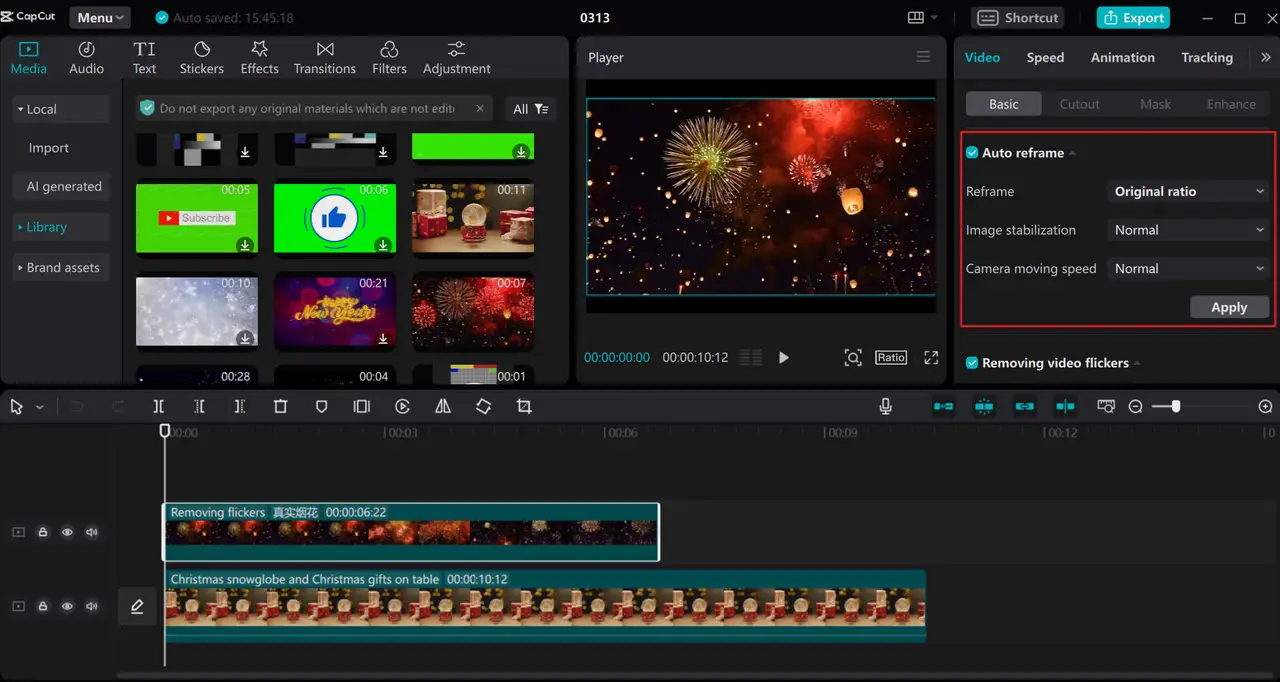Viewport: 1280px width, 682px height.
Task: Disable the Removing video flickers checkbox
Action: click(x=972, y=363)
